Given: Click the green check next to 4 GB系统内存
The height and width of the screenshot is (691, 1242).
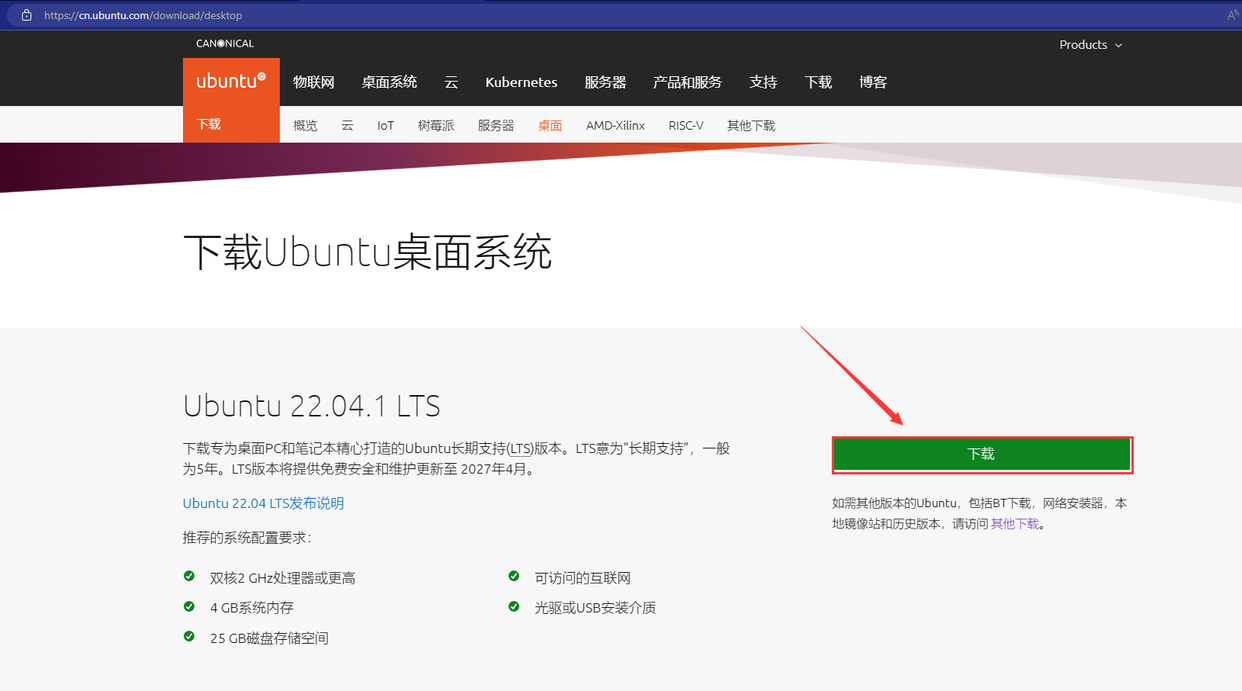Looking at the screenshot, I should [x=189, y=606].
